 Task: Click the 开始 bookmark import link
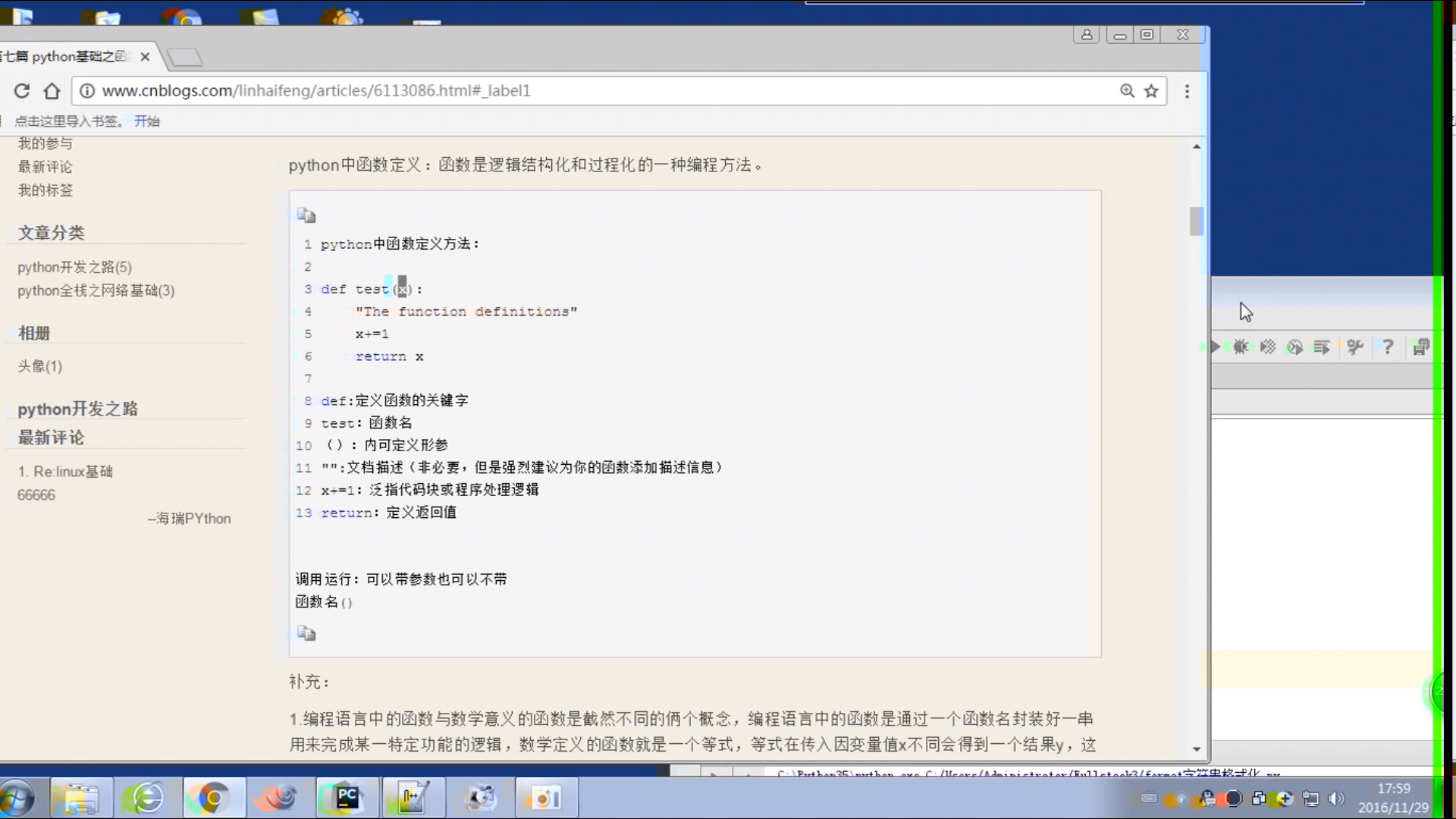pyautogui.click(x=146, y=121)
